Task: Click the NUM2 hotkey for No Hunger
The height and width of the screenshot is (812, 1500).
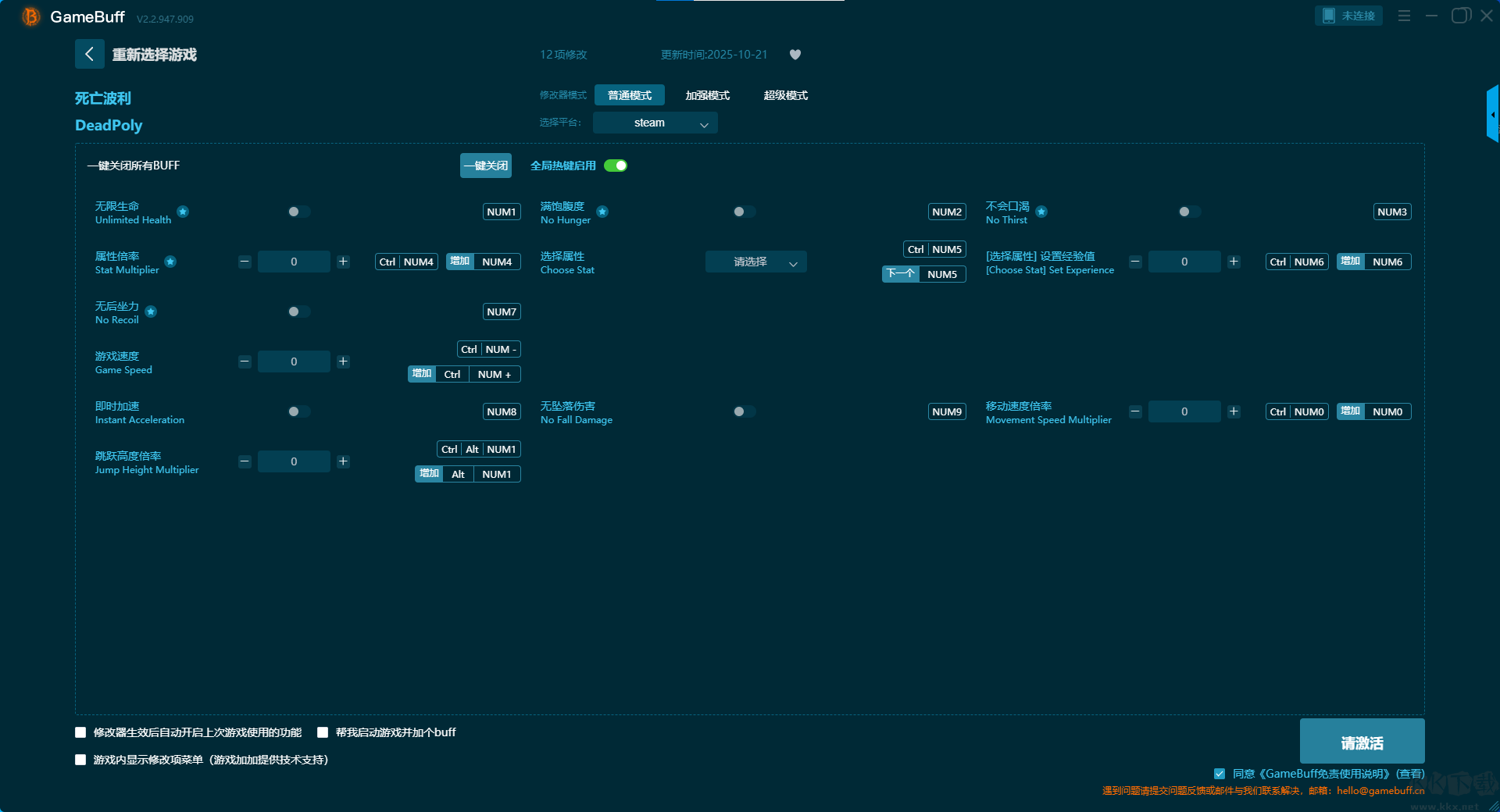Action: click(x=947, y=212)
